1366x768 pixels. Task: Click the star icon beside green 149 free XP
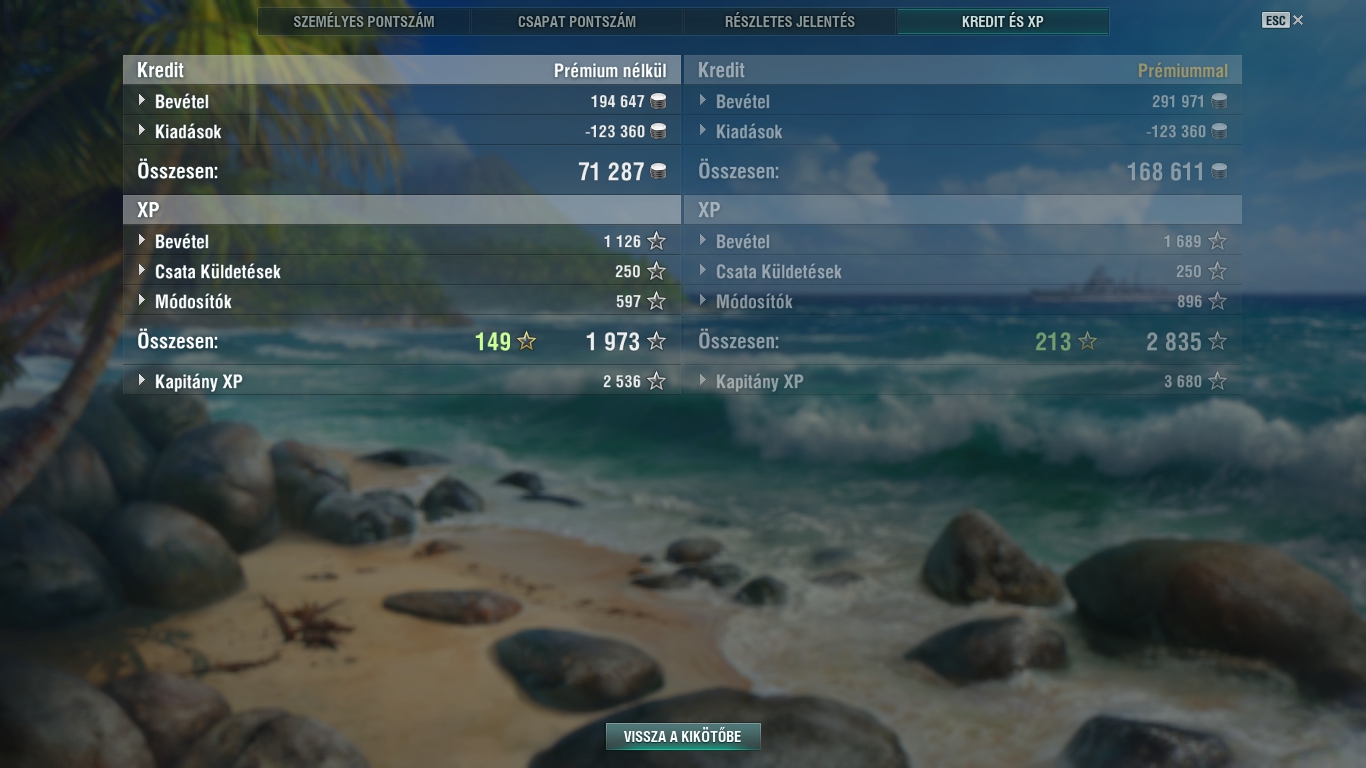526,341
